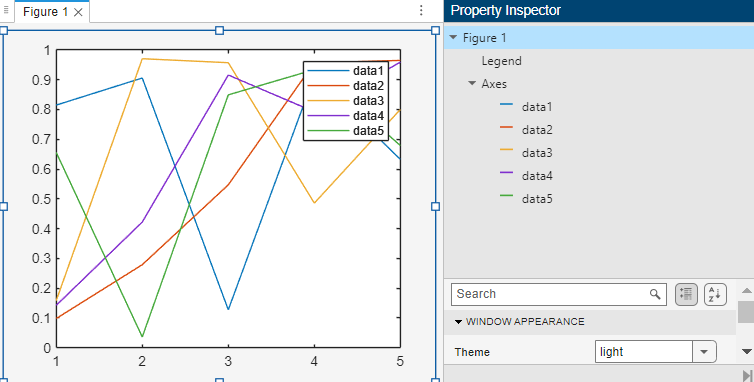The width and height of the screenshot is (754, 382).
Task: Collapse the Axes tree node
Action: tap(472, 84)
